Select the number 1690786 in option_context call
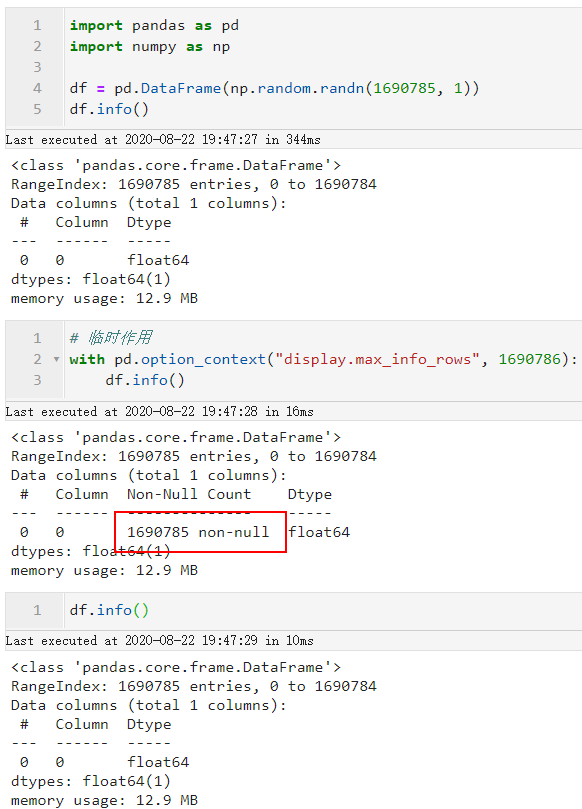582x809 pixels. point(529,359)
